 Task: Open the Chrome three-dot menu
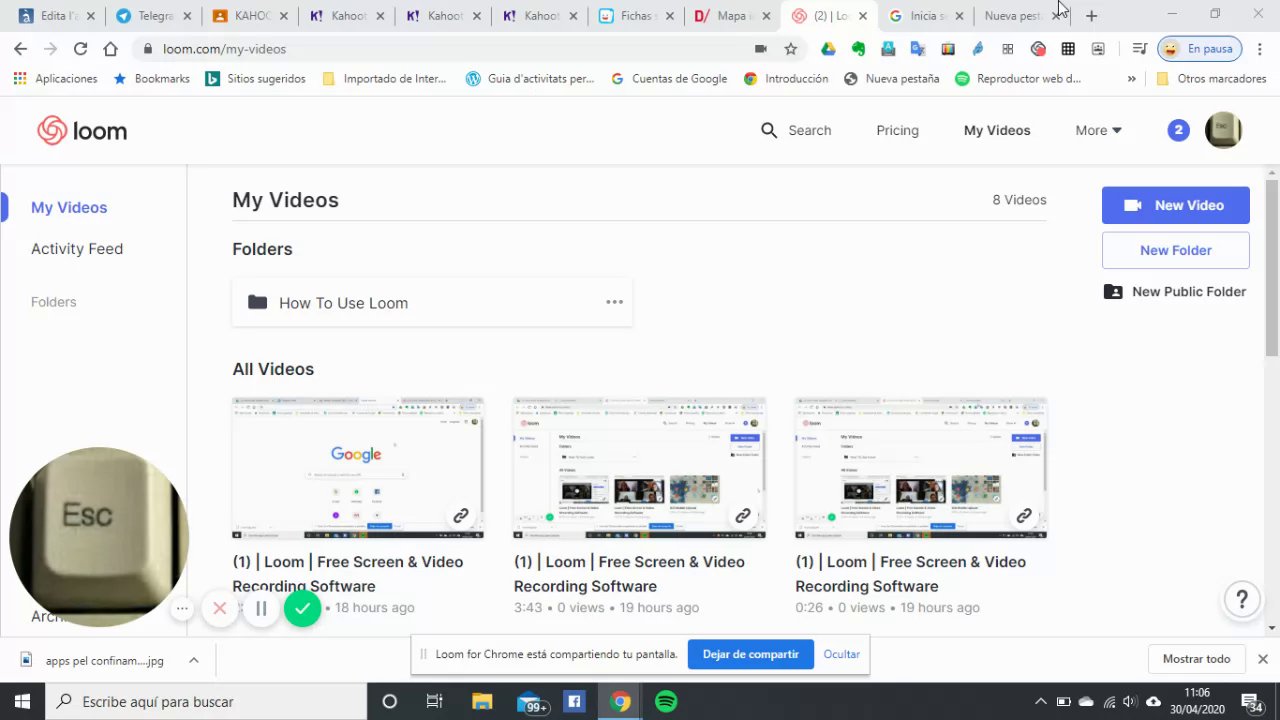point(1260,49)
